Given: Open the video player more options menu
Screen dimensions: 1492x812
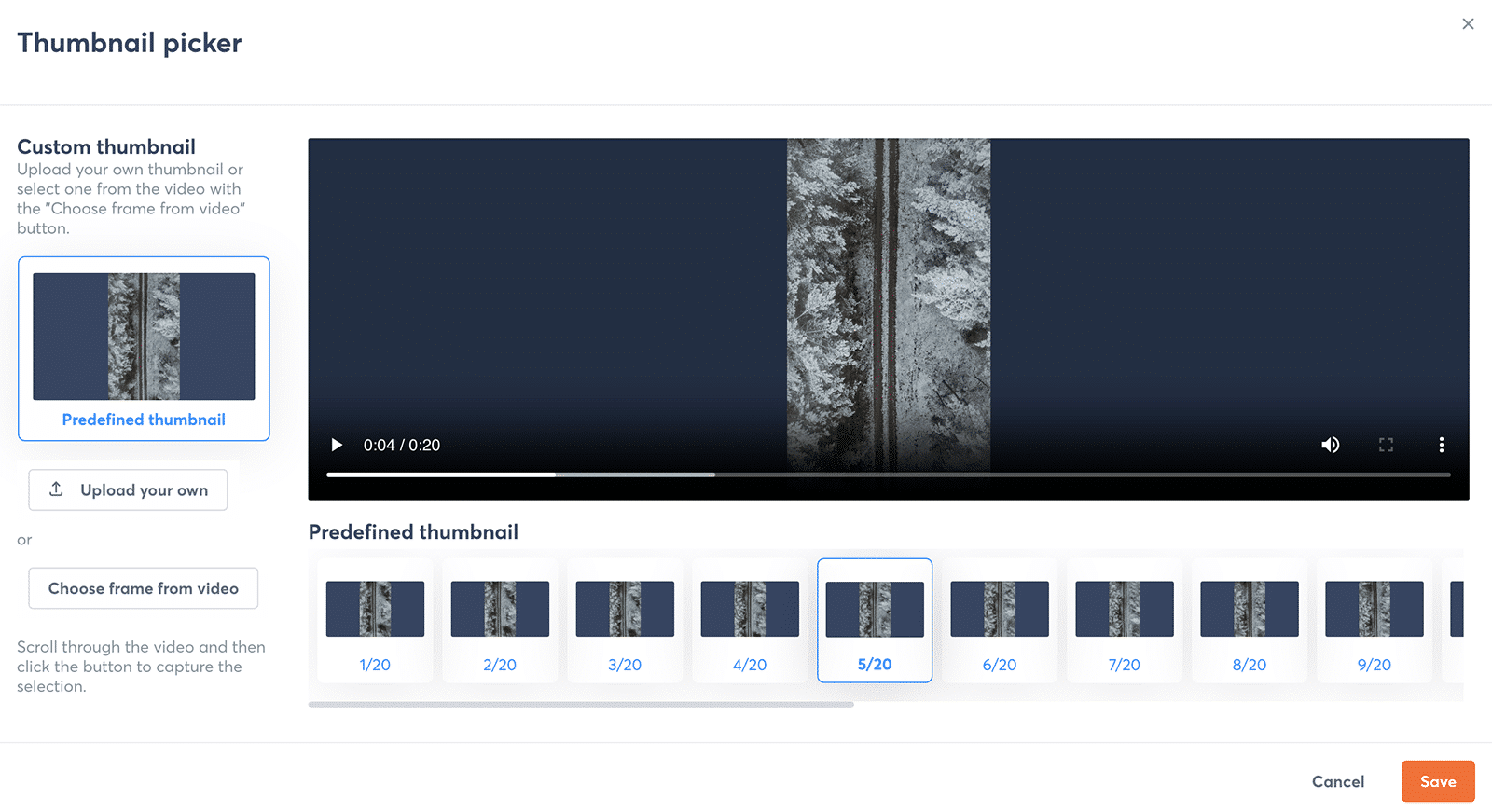Looking at the screenshot, I should [x=1441, y=445].
